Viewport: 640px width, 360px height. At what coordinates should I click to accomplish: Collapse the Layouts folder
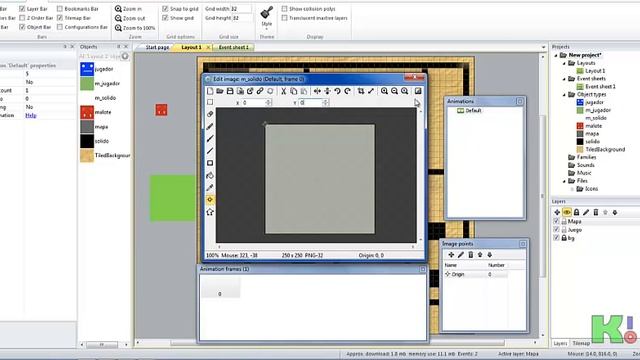564,63
